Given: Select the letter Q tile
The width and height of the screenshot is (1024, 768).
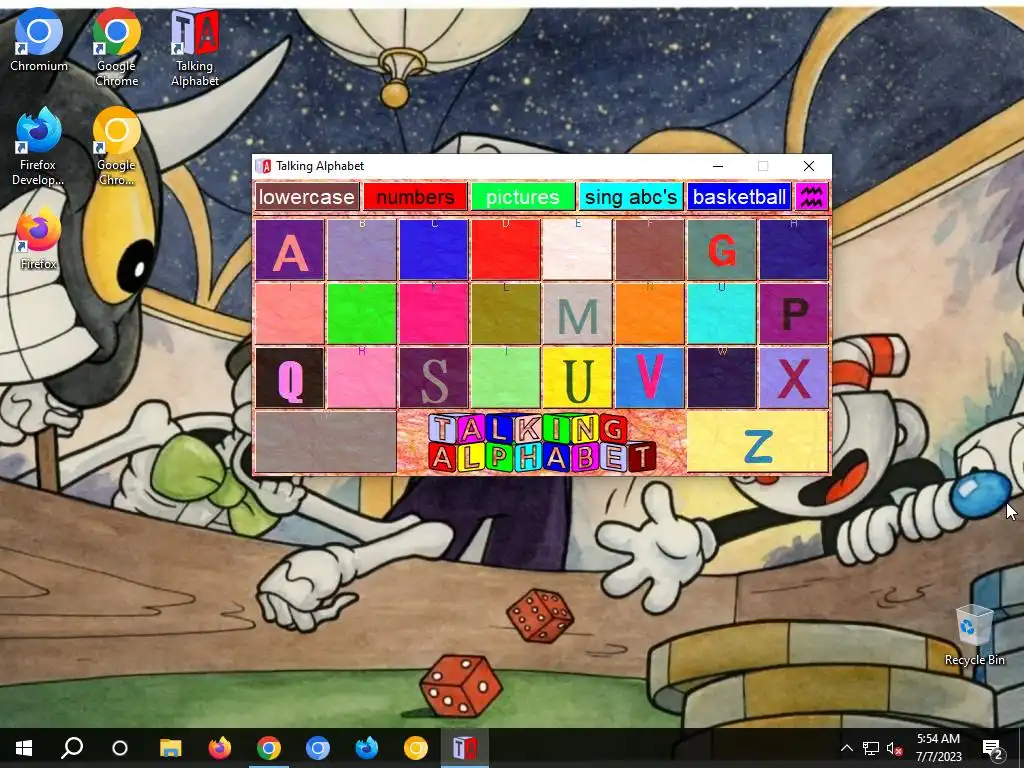Looking at the screenshot, I should click(x=290, y=377).
